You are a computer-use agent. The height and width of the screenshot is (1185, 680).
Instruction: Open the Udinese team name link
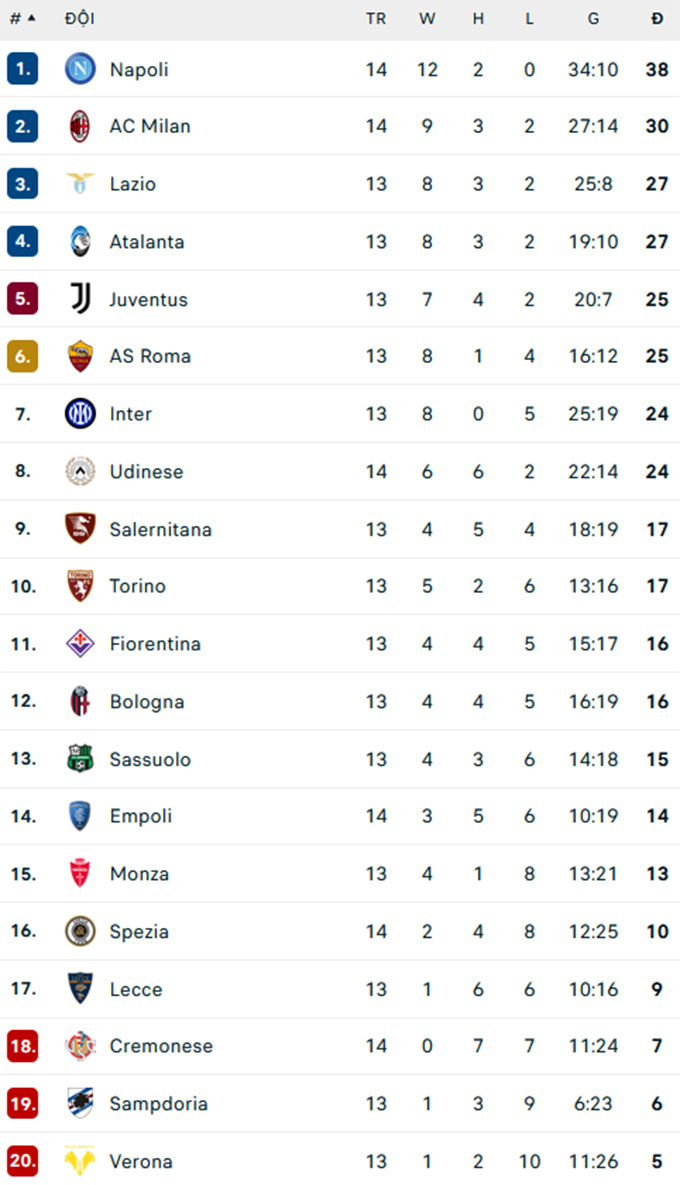pyautogui.click(x=146, y=471)
